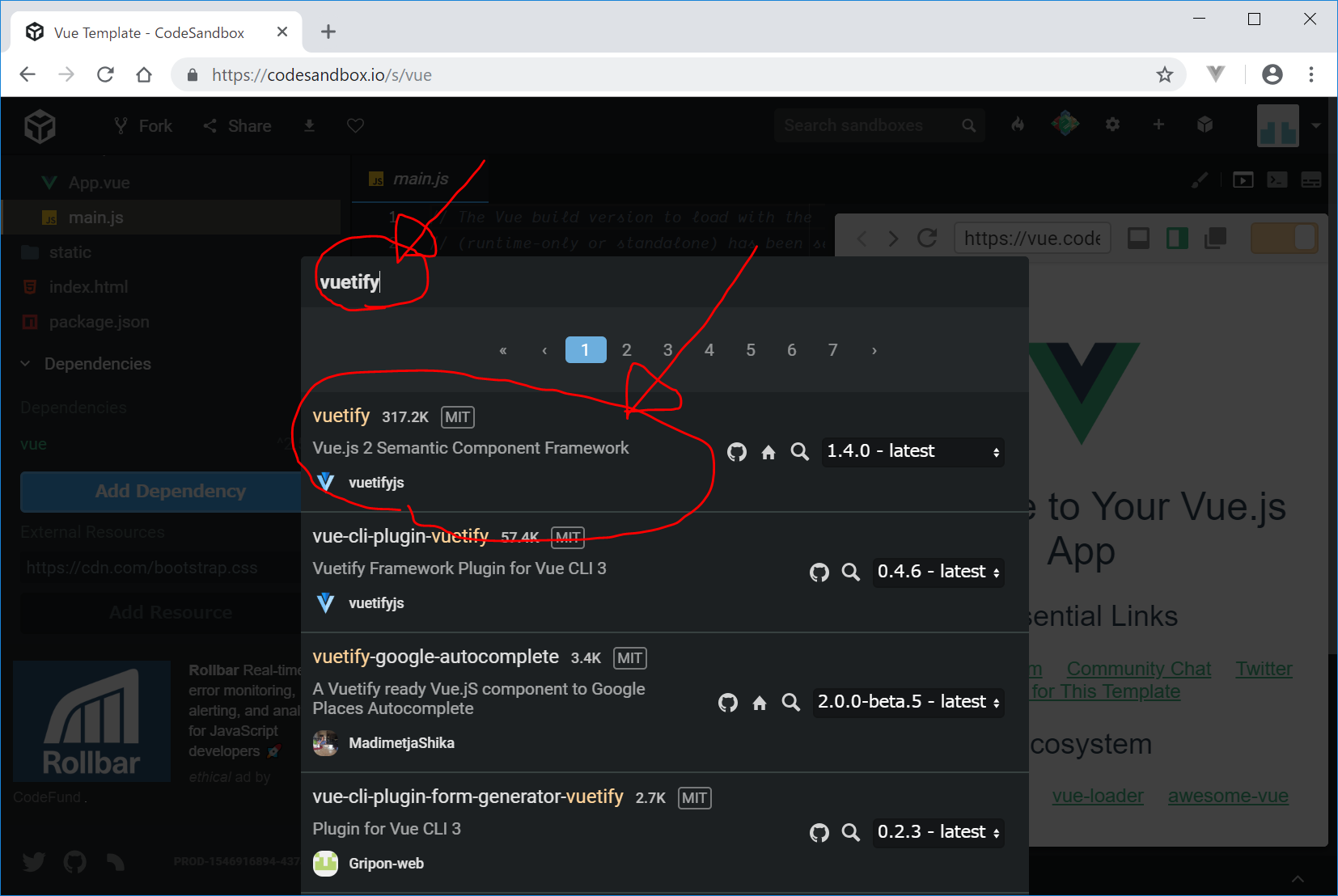Toggle the preview switch in preview toolbar
Image resolution: width=1338 pixels, height=896 pixels.
tap(1285, 238)
